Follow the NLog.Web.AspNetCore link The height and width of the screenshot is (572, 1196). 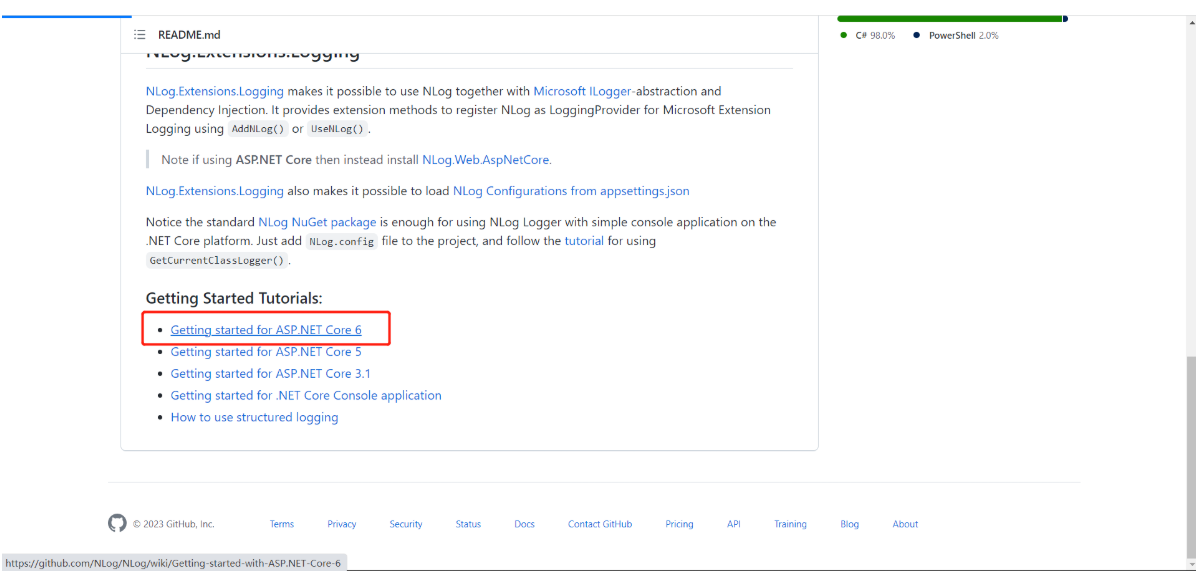tap(487, 160)
